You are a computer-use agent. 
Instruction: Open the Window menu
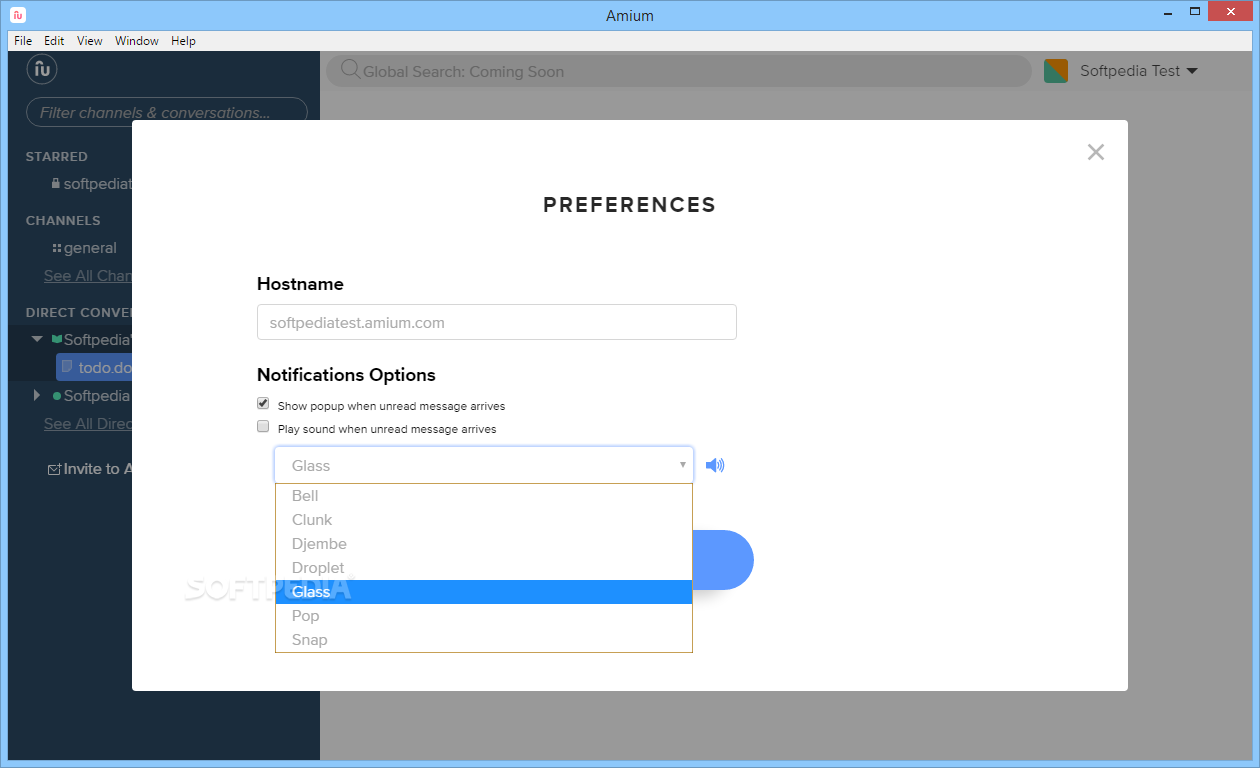point(137,41)
